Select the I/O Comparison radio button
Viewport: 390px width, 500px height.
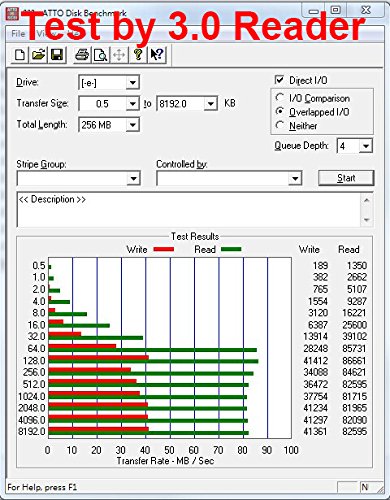pos(280,98)
